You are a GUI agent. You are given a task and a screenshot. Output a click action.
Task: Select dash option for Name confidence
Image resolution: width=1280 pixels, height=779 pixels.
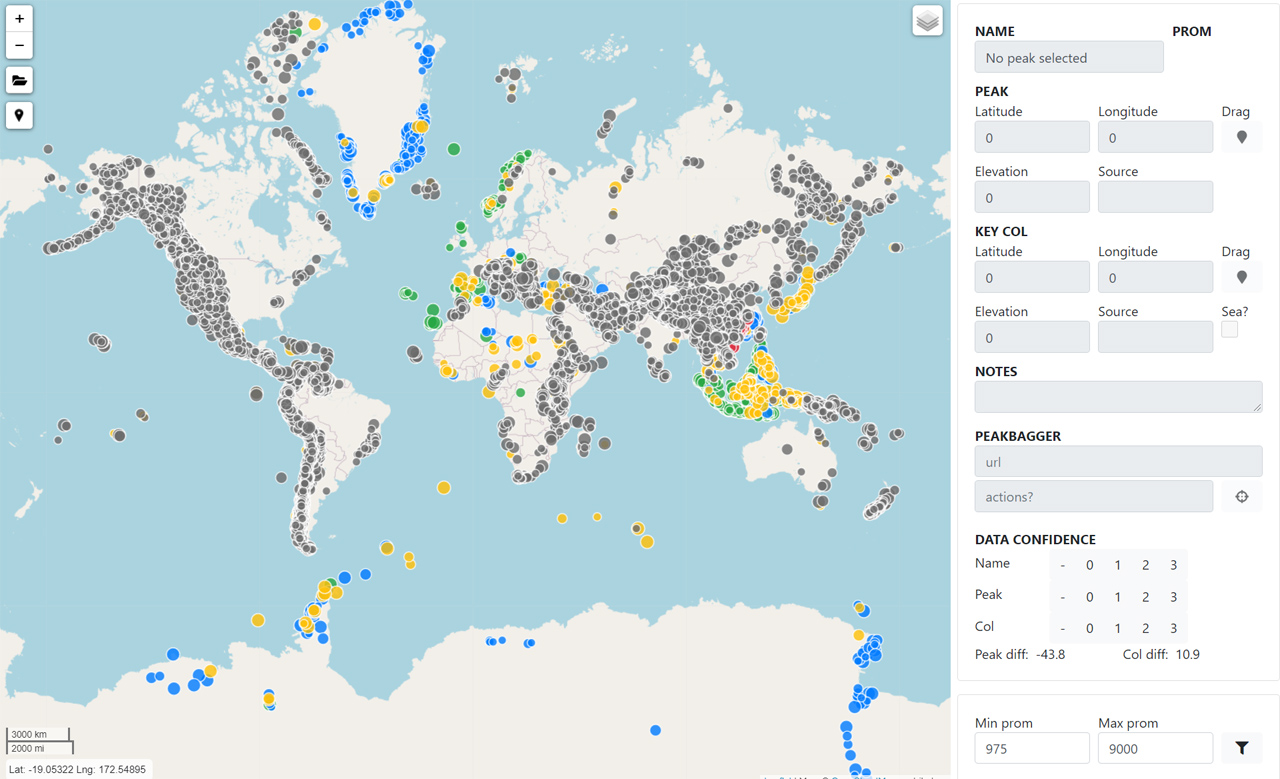coord(1063,565)
